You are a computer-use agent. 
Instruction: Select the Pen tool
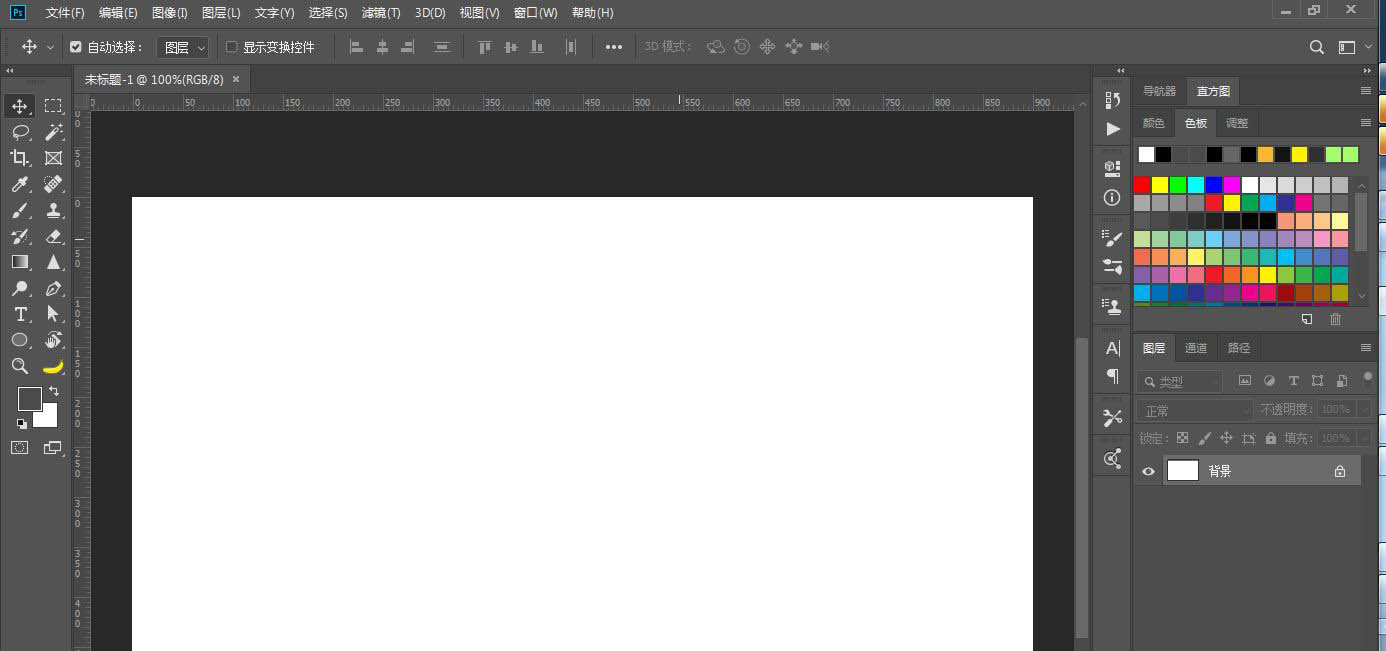[53, 288]
